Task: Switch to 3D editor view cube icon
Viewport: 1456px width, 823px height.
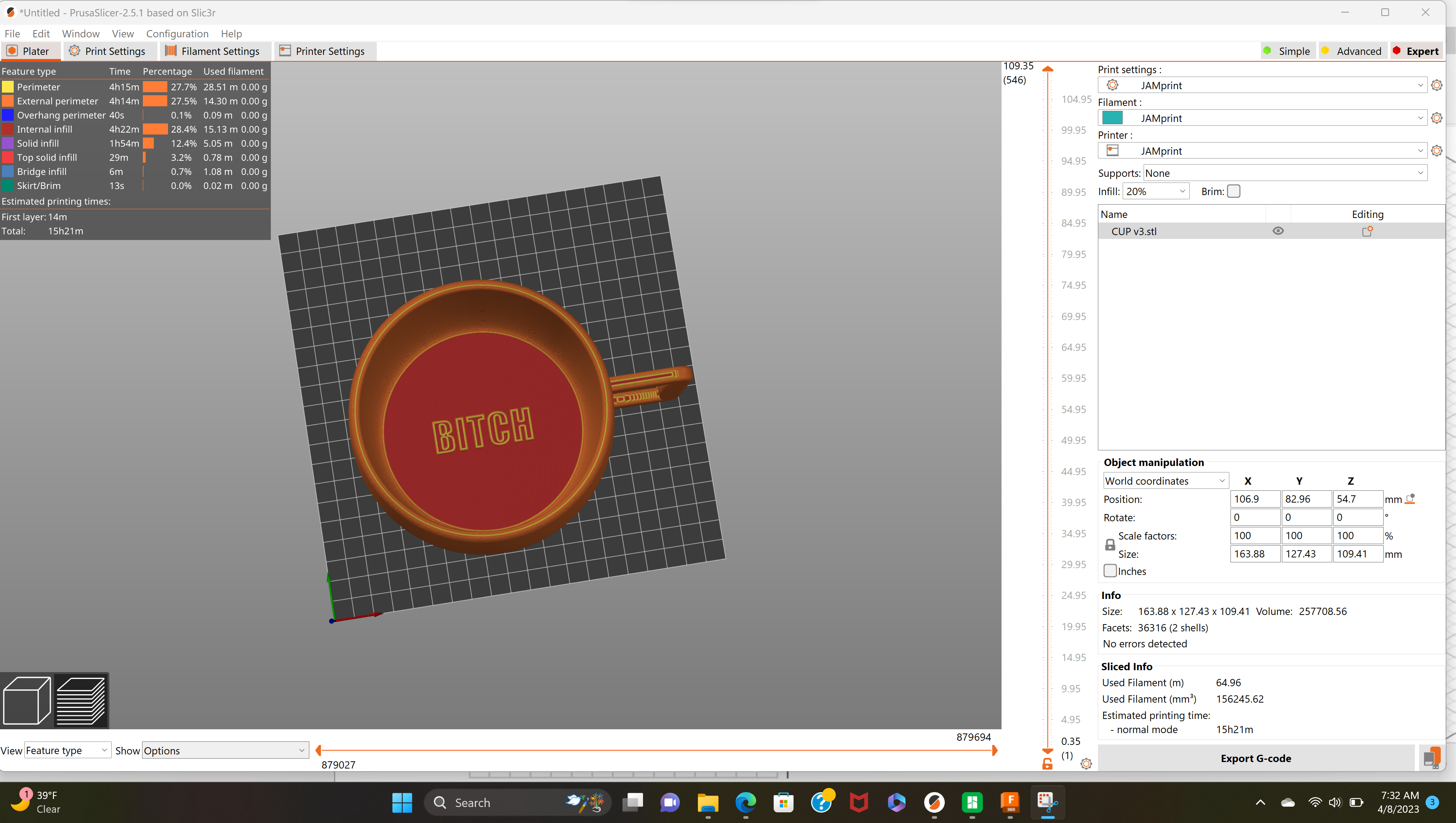Action: (27, 700)
